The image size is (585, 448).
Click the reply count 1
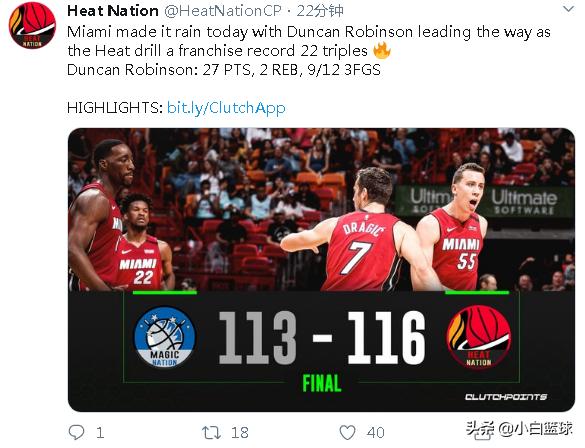coord(100,433)
